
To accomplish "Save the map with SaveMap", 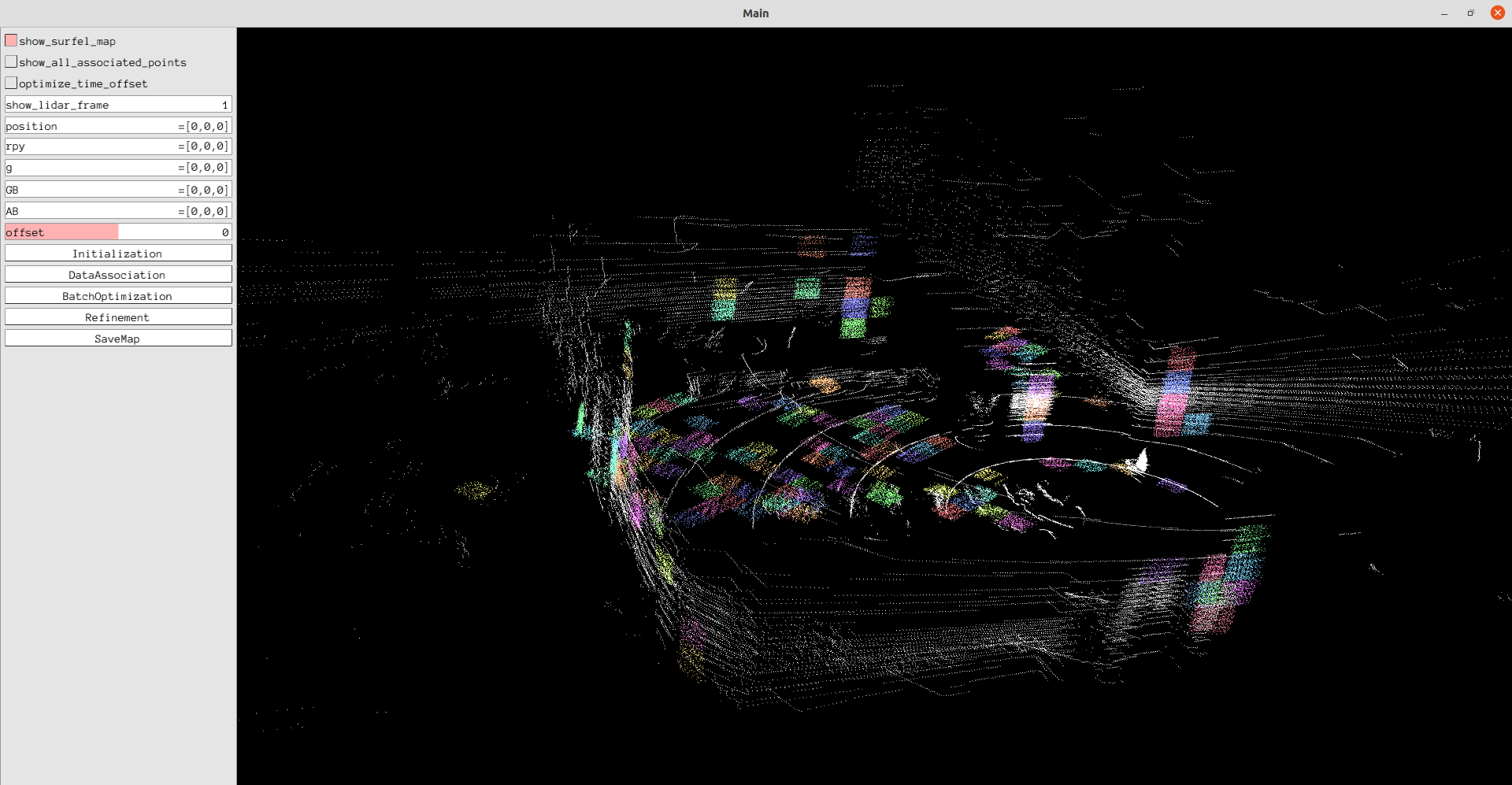I will 118,339.
